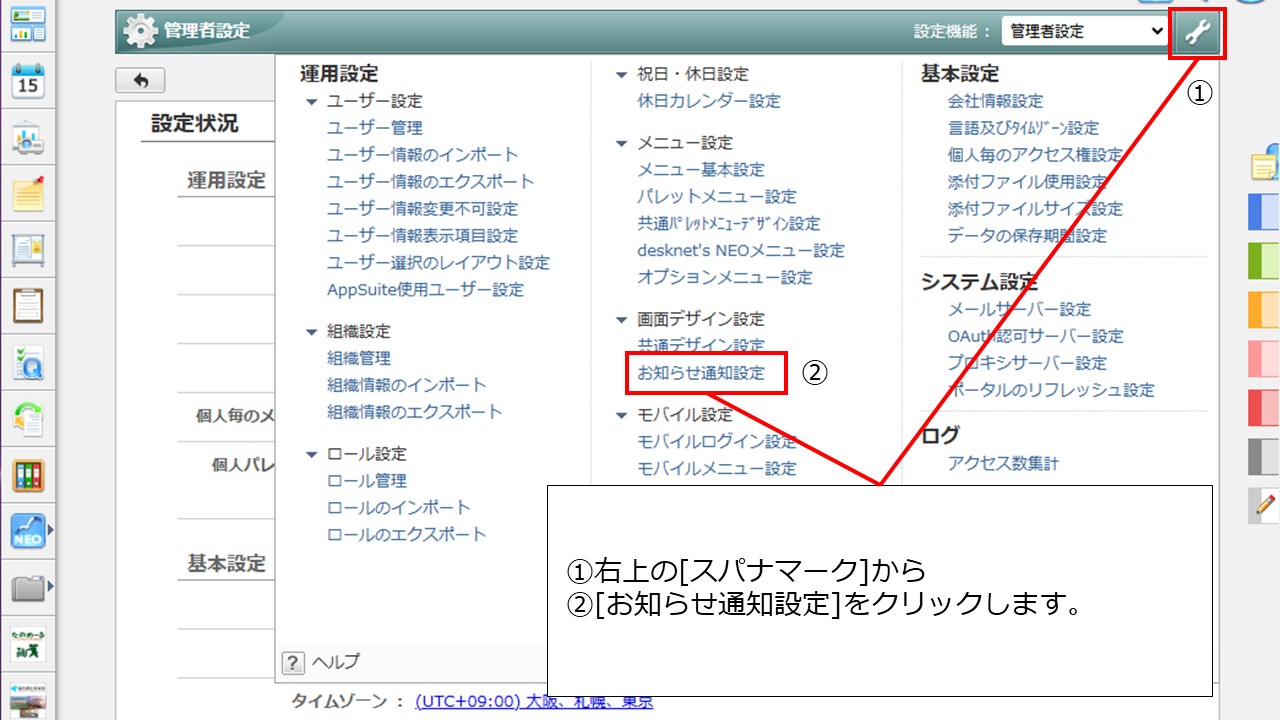Open メールサーバー設定

[1019, 310]
